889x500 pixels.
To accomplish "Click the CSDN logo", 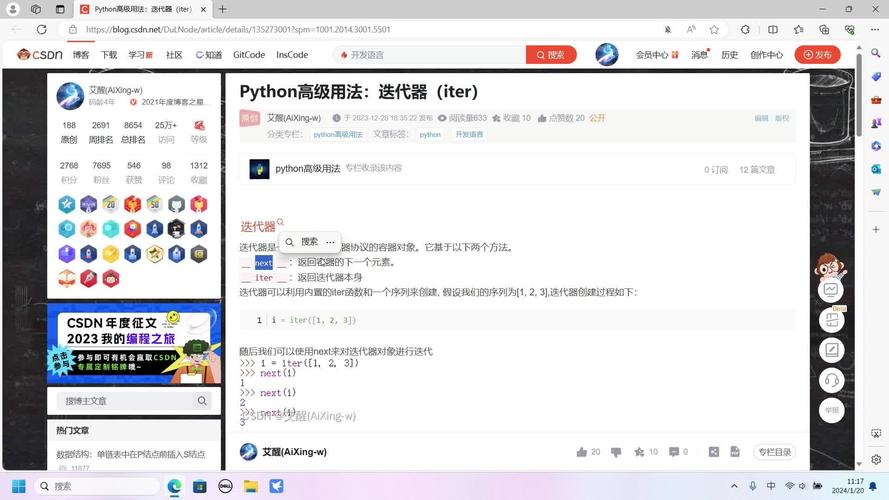I will pos(40,54).
